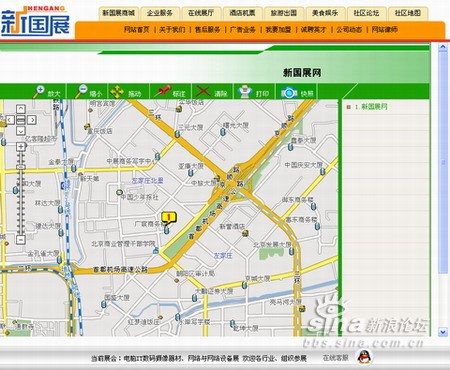Image resolution: width=450 pixels, height=370 pixels.
Task: Open the 新国展商城 tab
Action: [119, 13]
